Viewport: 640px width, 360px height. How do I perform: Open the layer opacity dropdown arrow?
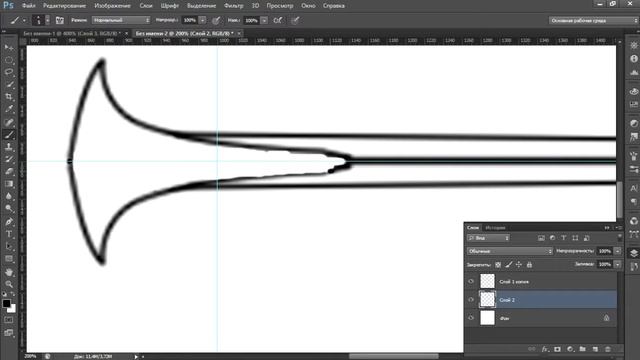618,251
